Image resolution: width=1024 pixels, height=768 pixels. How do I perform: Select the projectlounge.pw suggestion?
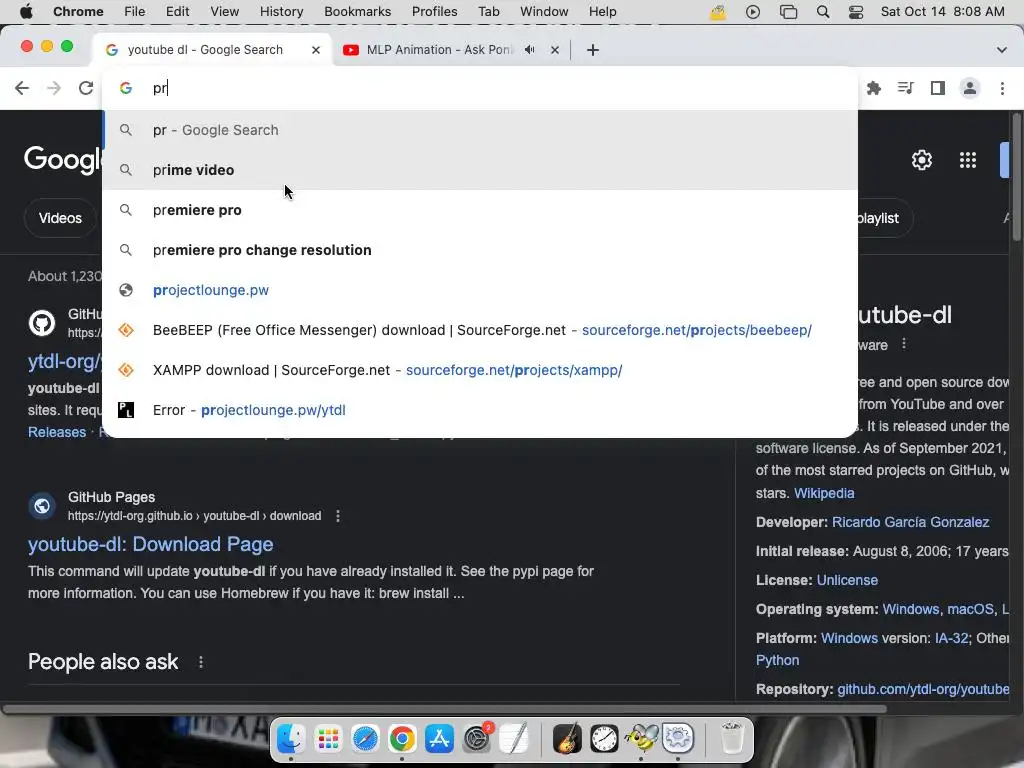pos(480,290)
